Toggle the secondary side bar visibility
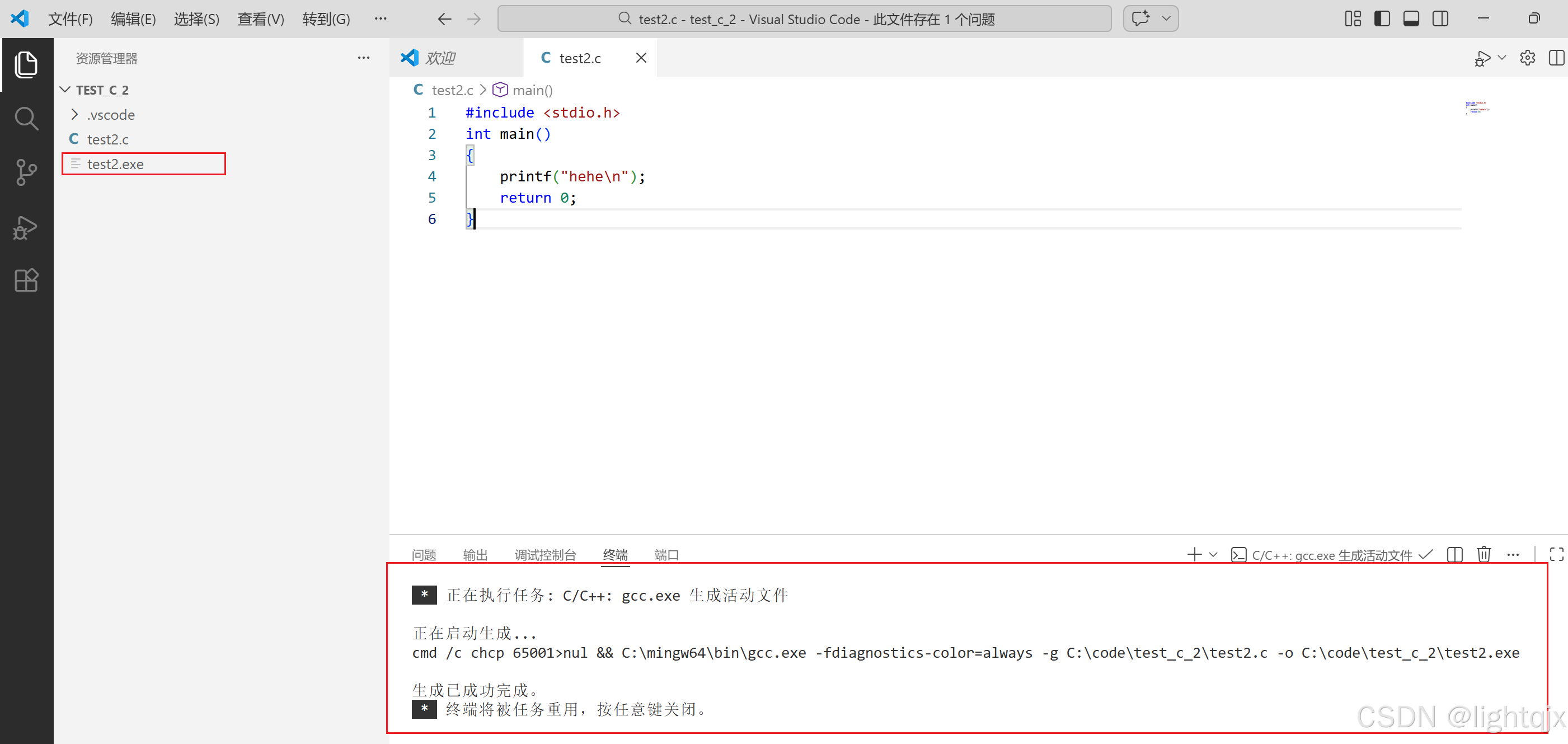The width and height of the screenshot is (1568, 744). point(1440,19)
